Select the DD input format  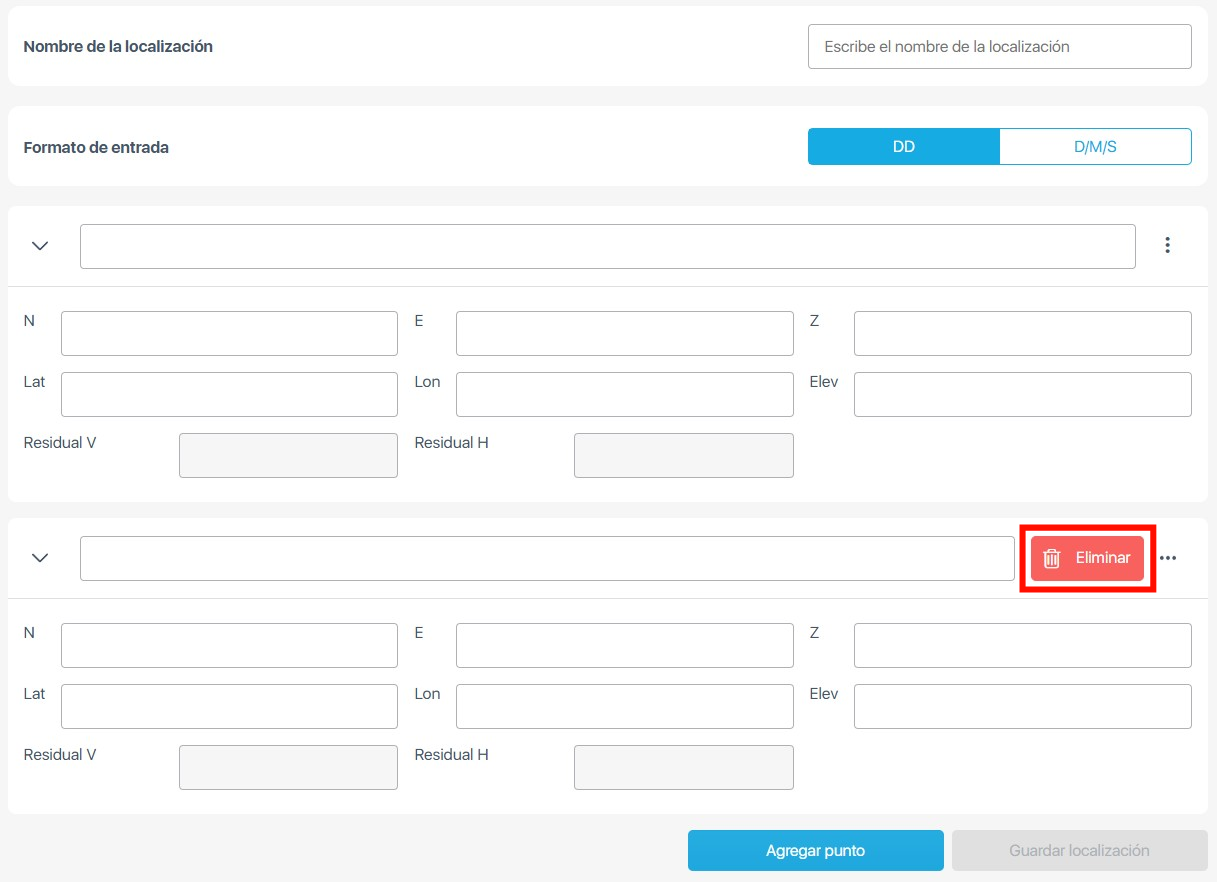(903, 147)
